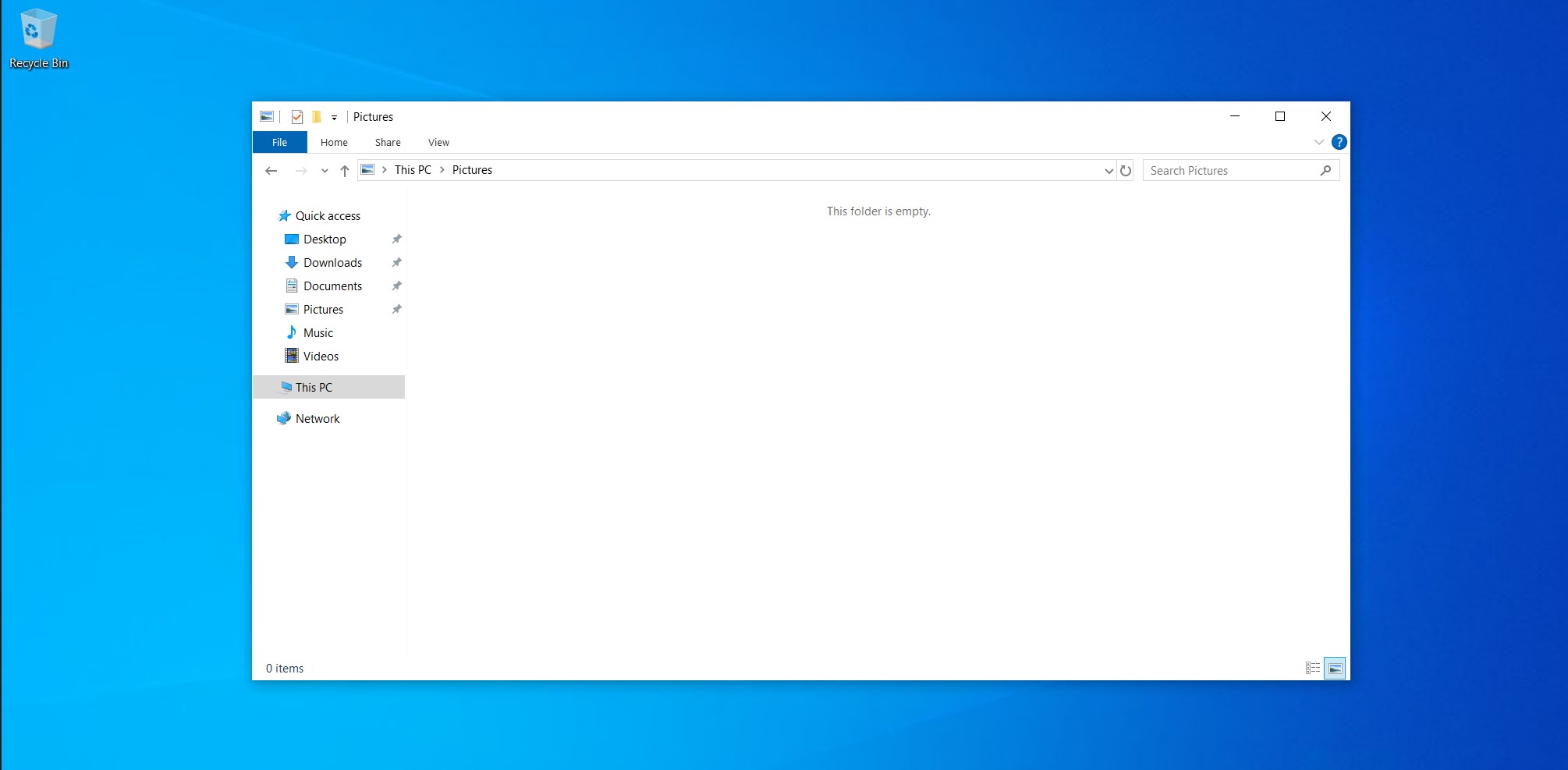This screenshot has height=770, width=1568.
Task: Open Videos in navigation pane
Action: click(x=321, y=357)
